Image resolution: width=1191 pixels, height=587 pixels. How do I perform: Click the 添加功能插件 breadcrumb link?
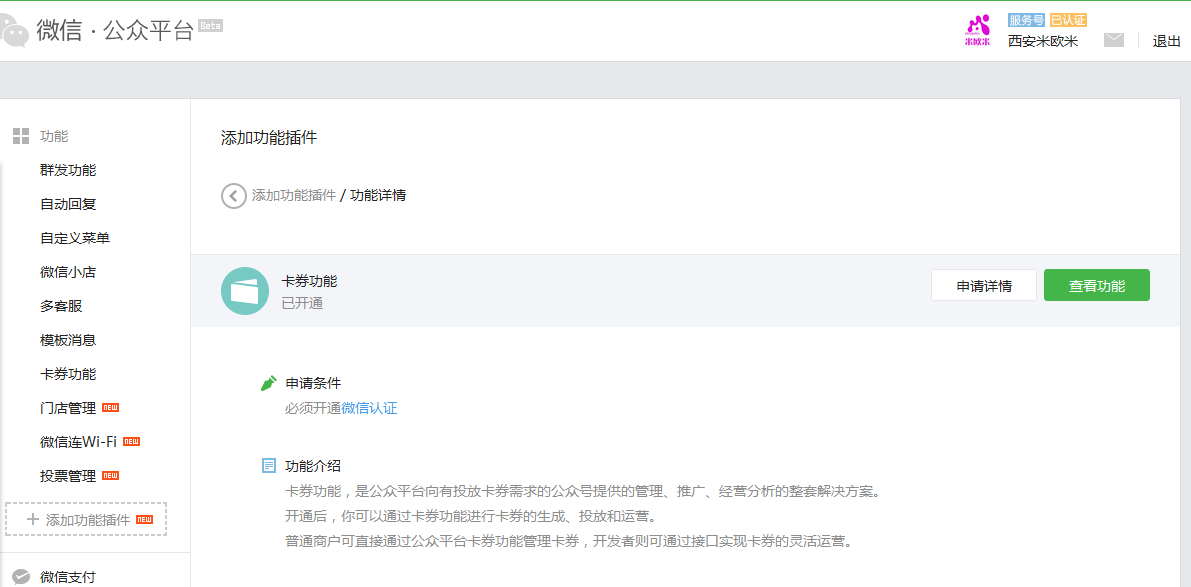point(294,195)
